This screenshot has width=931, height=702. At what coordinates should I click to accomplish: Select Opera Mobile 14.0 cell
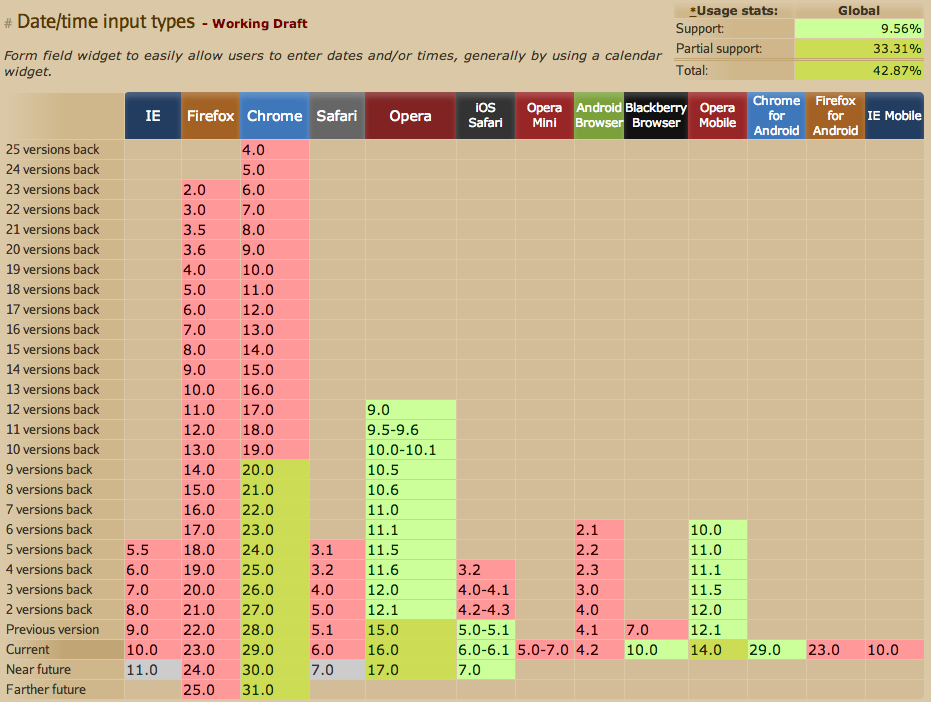click(x=717, y=650)
